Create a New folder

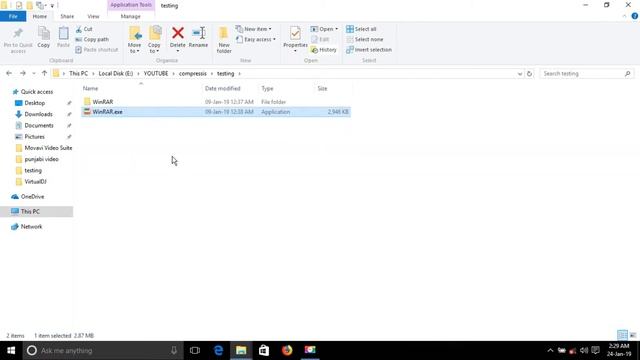(224, 40)
